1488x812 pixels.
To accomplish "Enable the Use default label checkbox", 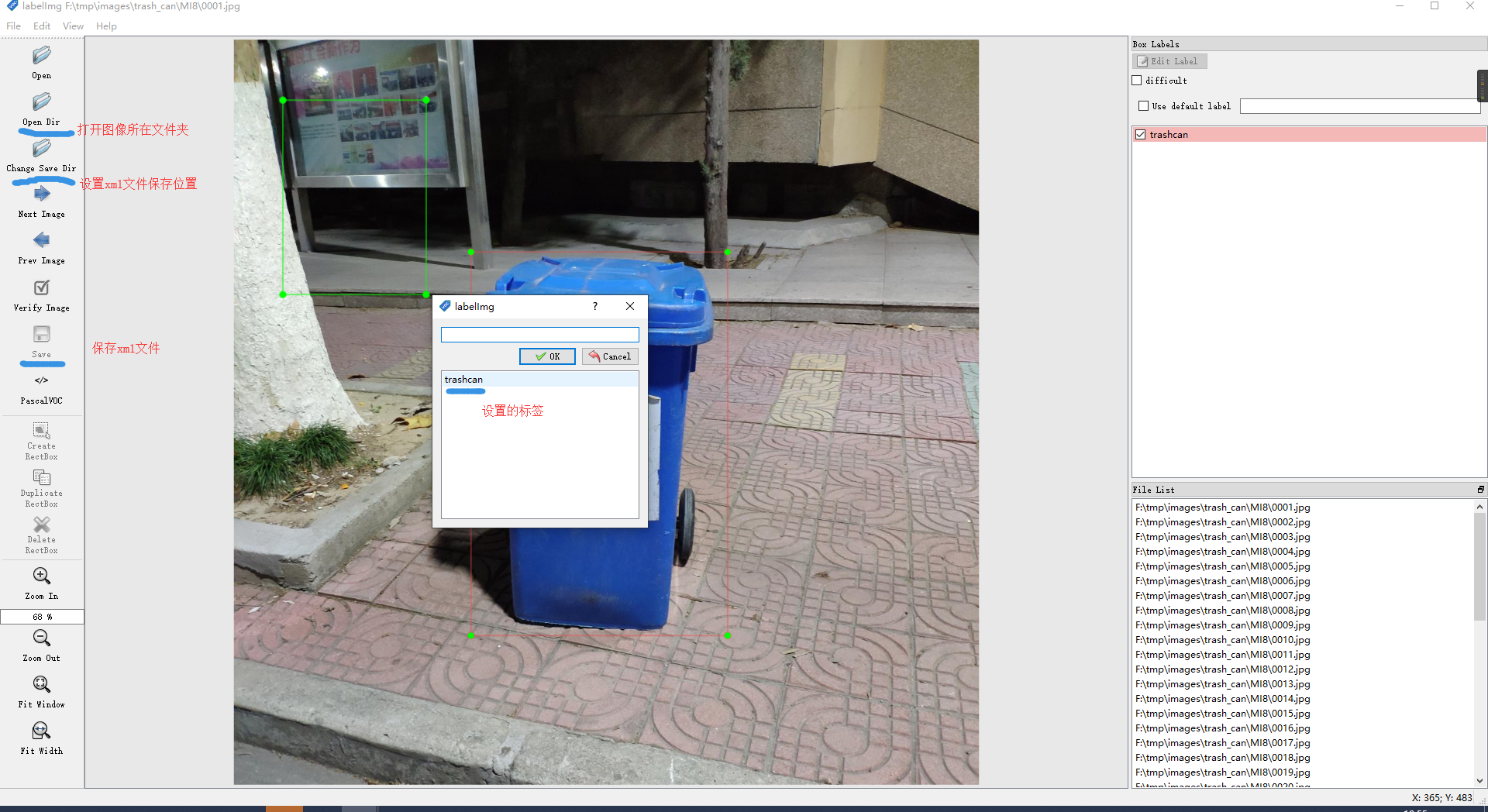I will point(1143,106).
